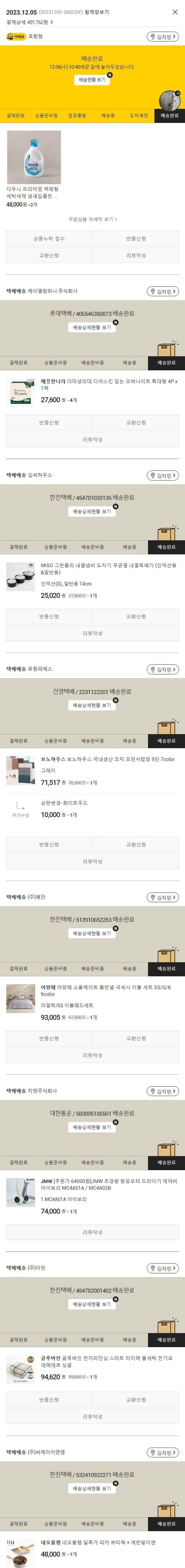Open MISO 뚝배기 pot product thumbnail
The height and width of the screenshot is (1568, 185).
21,576
